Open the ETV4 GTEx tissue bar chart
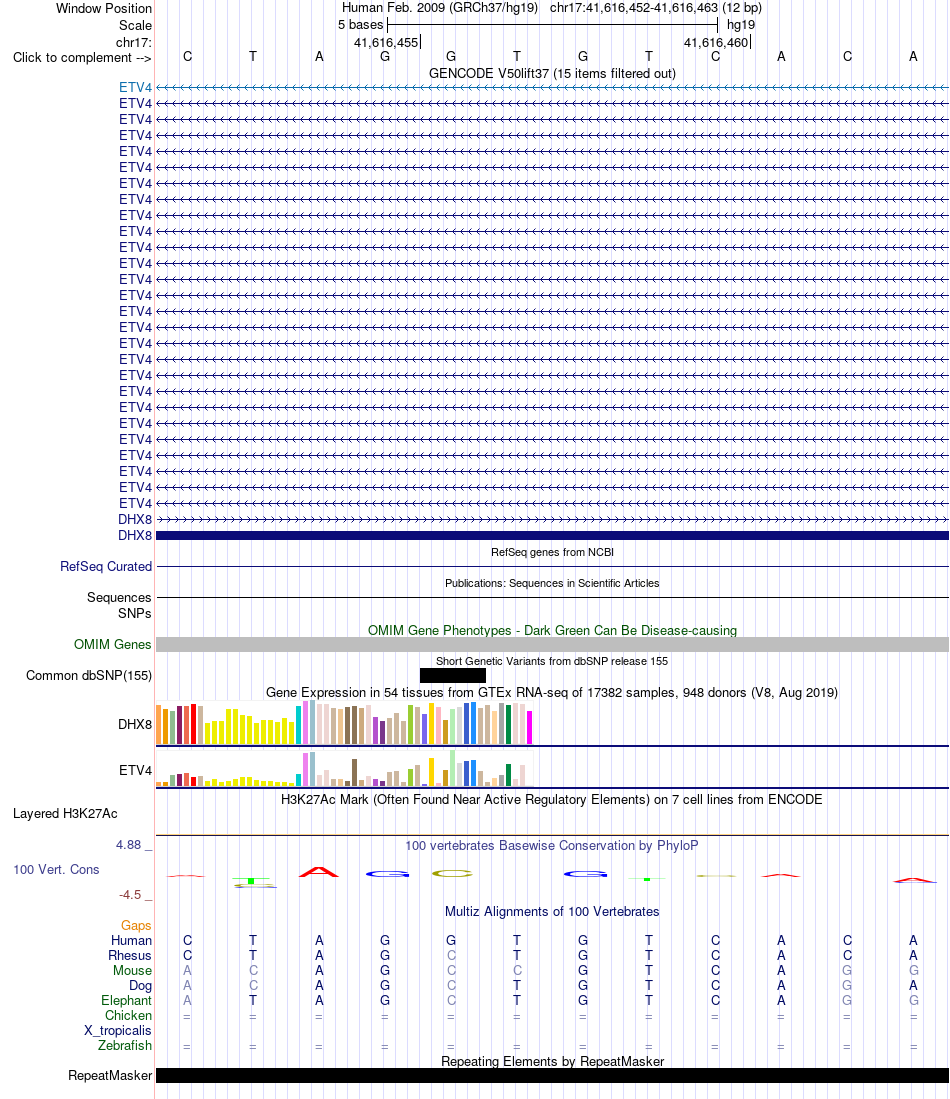The image size is (950, 1099). (344, 768)
